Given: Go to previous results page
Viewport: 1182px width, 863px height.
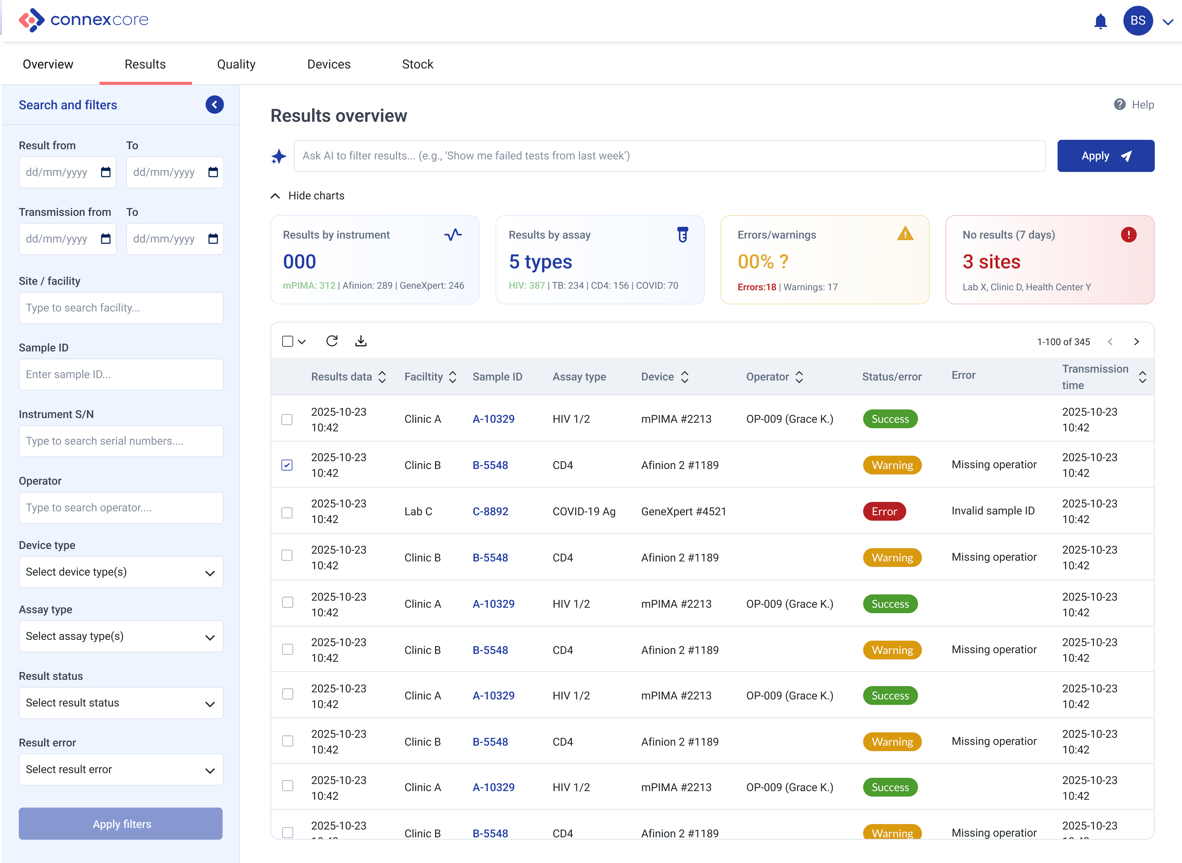Looking at the screenshot, I should [1110, 341].
